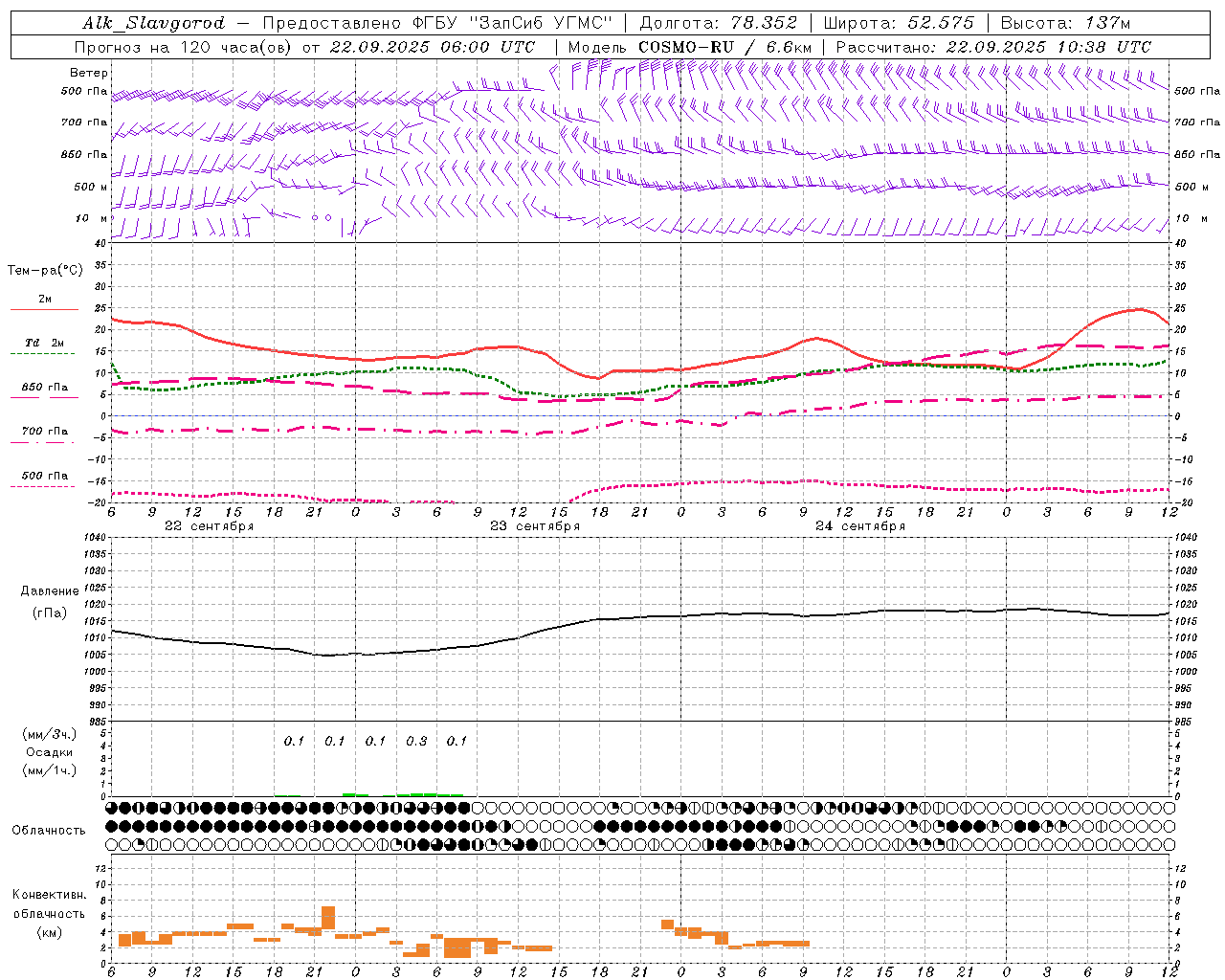The height and width of the screenshot is (980, 1225).
Task: Click the 'Ветер' wind panel label
Action: [x=89, y=73]
